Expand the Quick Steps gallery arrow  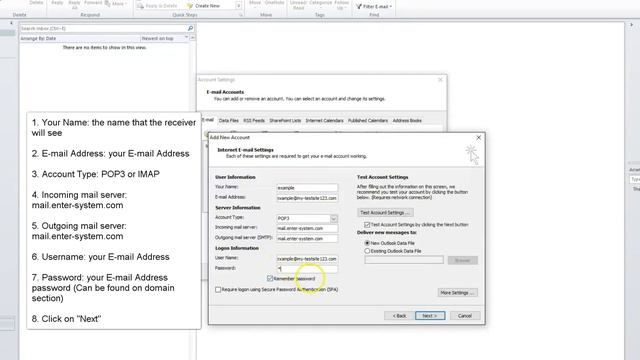coord(239,6)
